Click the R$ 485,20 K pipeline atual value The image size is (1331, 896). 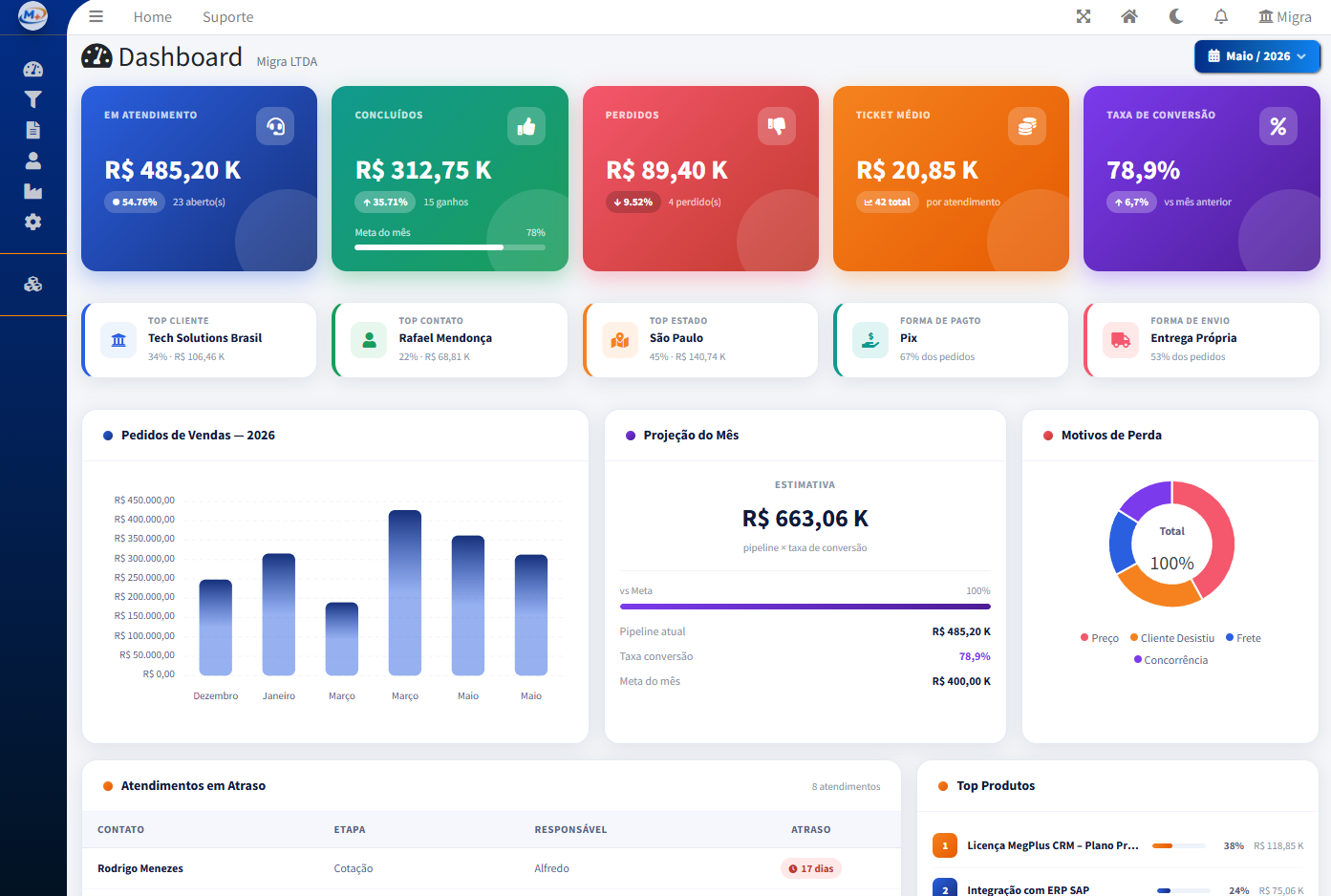(961, 631)
